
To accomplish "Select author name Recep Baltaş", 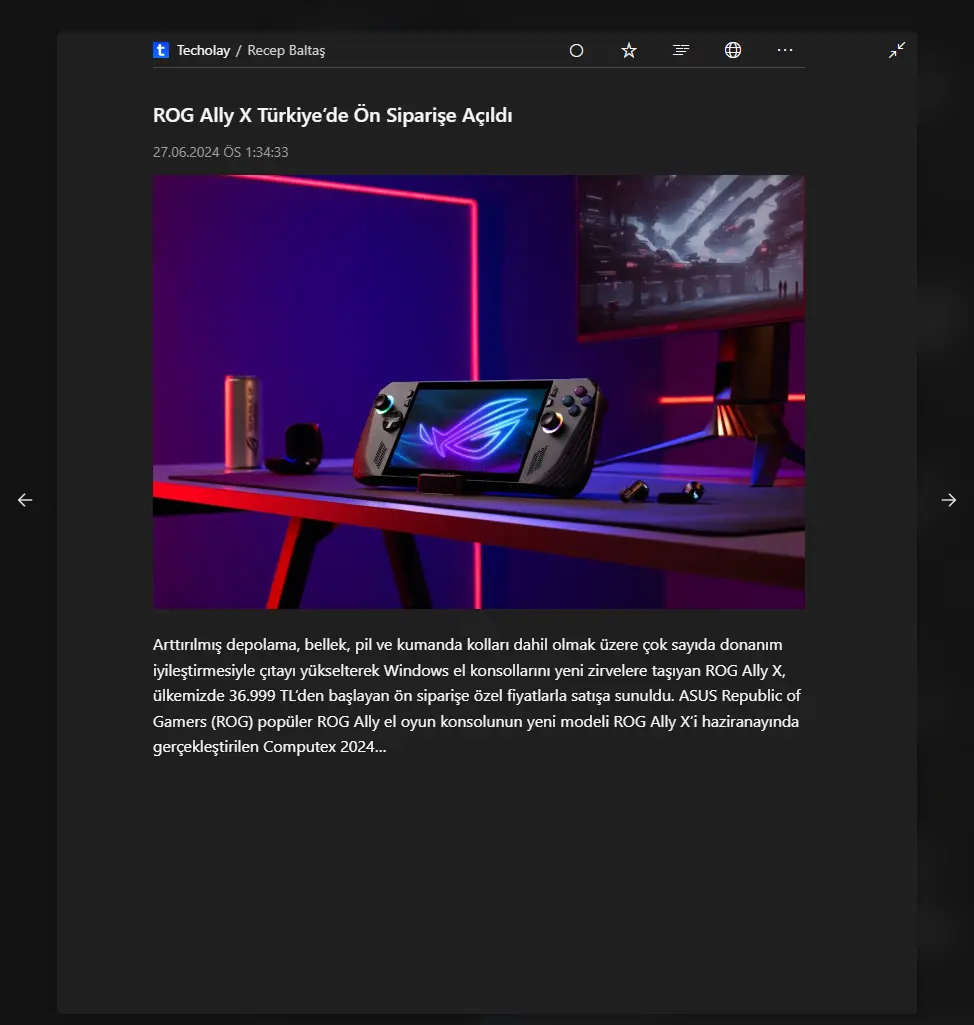I will (x=286, y=50).
